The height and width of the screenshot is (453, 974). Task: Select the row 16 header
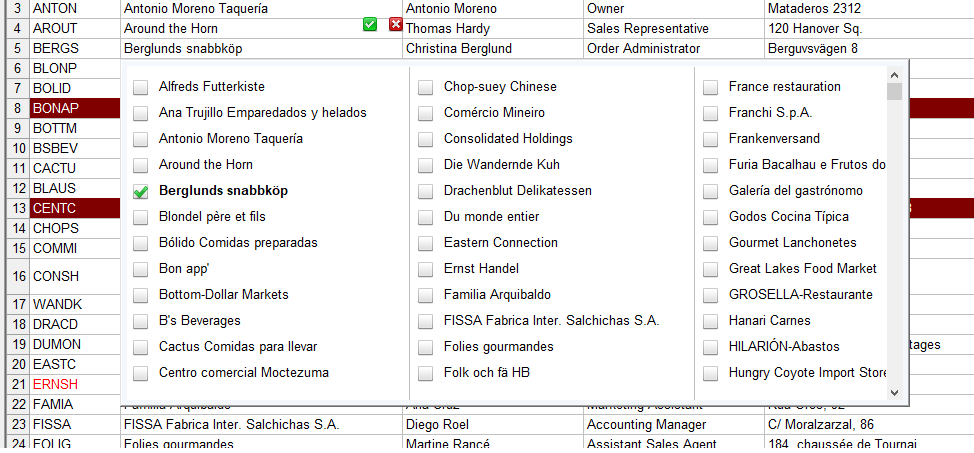[x=18, y=276]
